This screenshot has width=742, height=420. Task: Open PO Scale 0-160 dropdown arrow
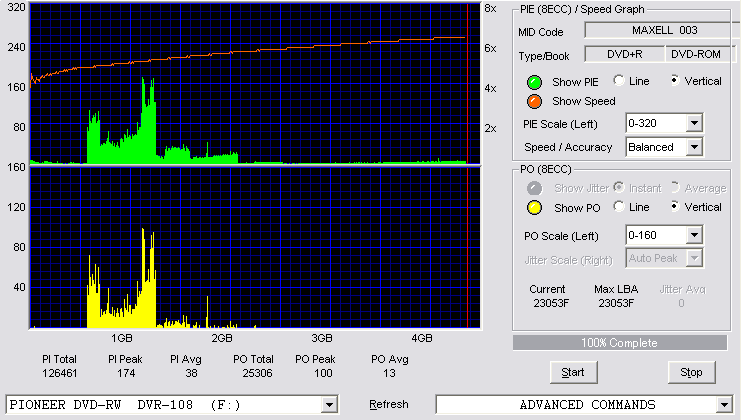[x=694, y=235]
